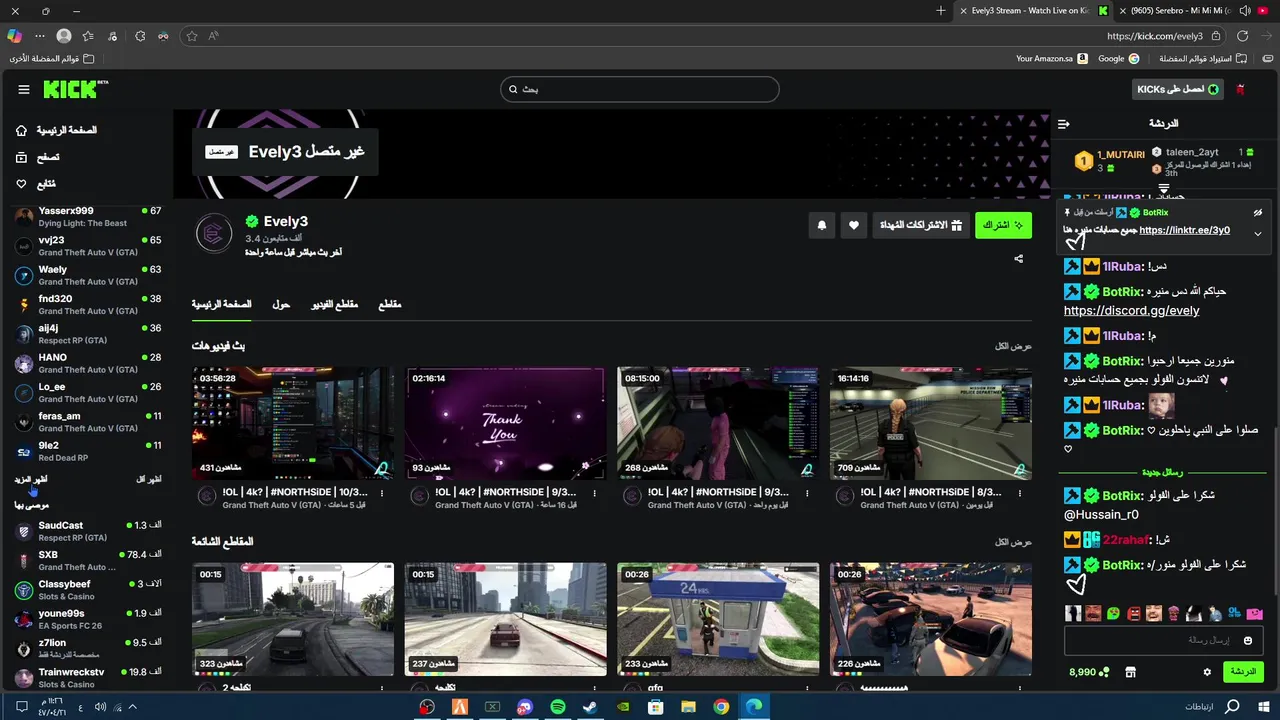Open the Thank You stream thumbnail

(x=505, y=424)
